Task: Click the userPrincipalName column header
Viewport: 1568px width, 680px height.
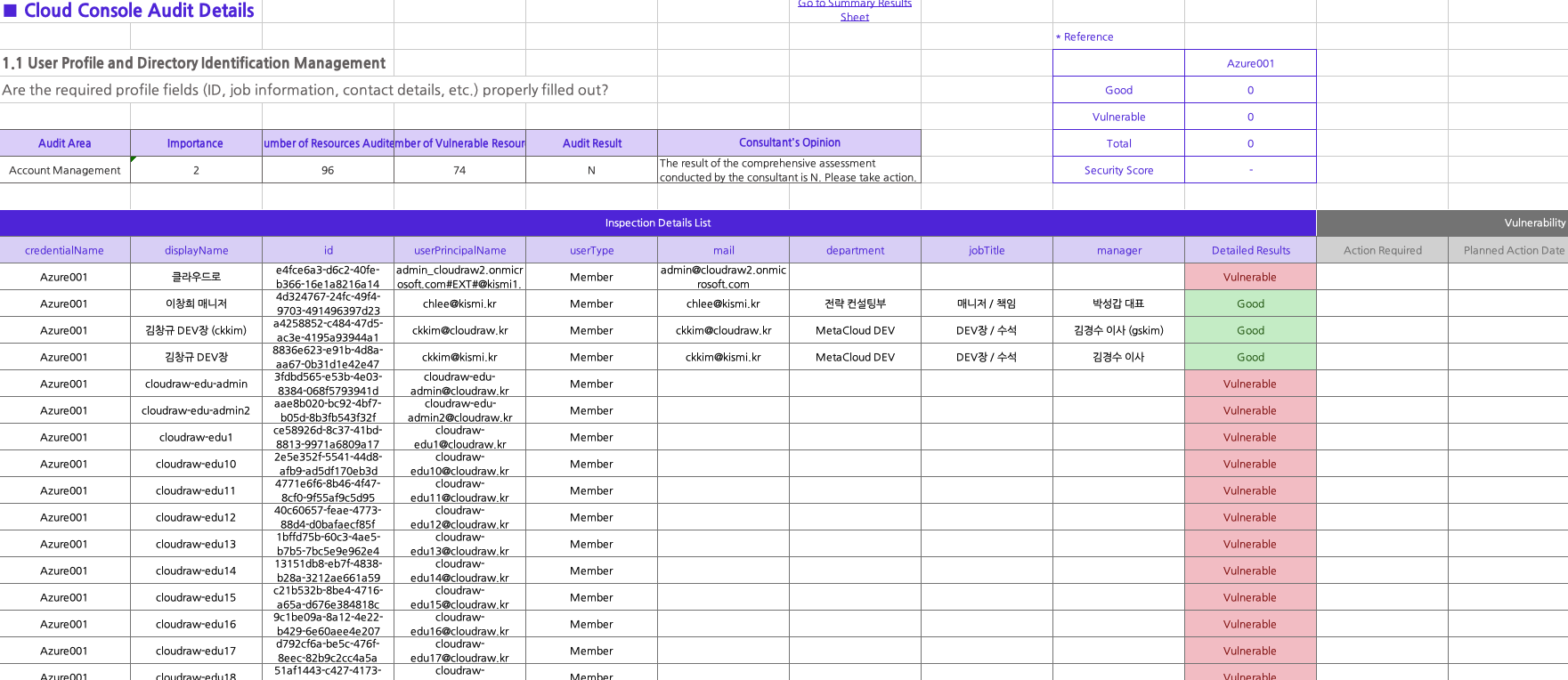Action: pyautogui.click(x=459, y=250)
